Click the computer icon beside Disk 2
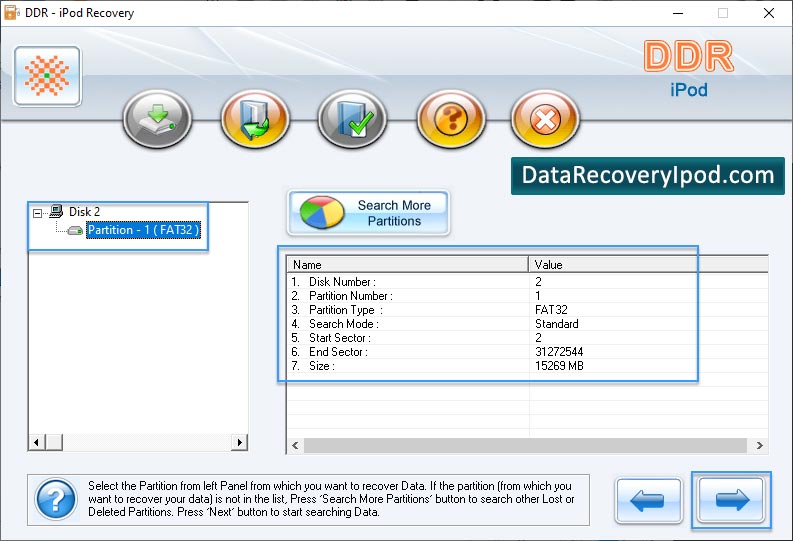Viewport: 793px width, 541px height. click(56, 211)
